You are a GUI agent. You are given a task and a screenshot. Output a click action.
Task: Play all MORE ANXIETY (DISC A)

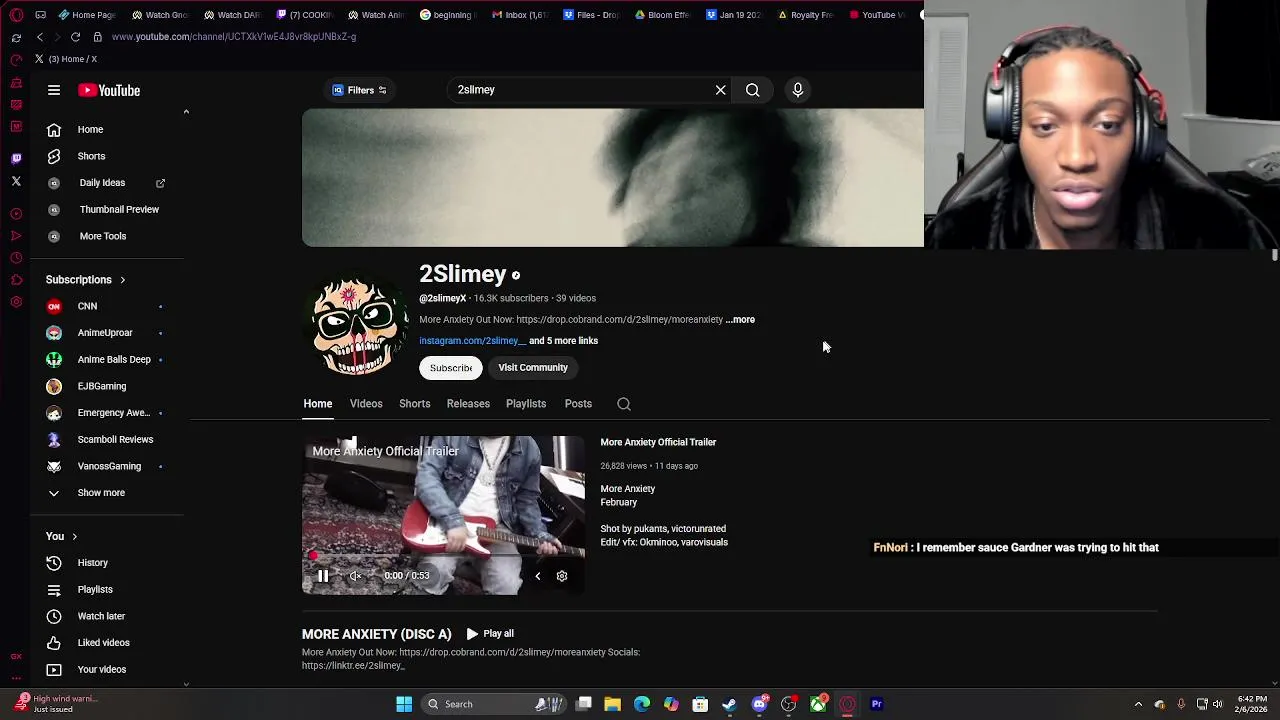tap(490, 634)
